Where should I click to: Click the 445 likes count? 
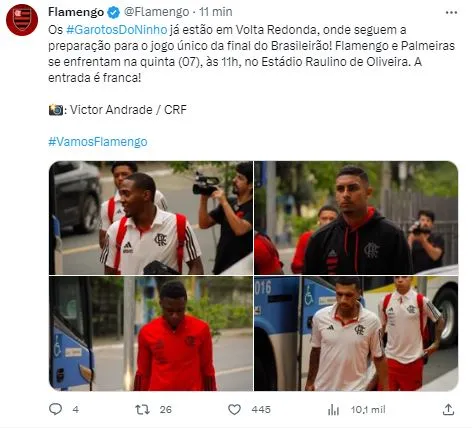[261, 410]
